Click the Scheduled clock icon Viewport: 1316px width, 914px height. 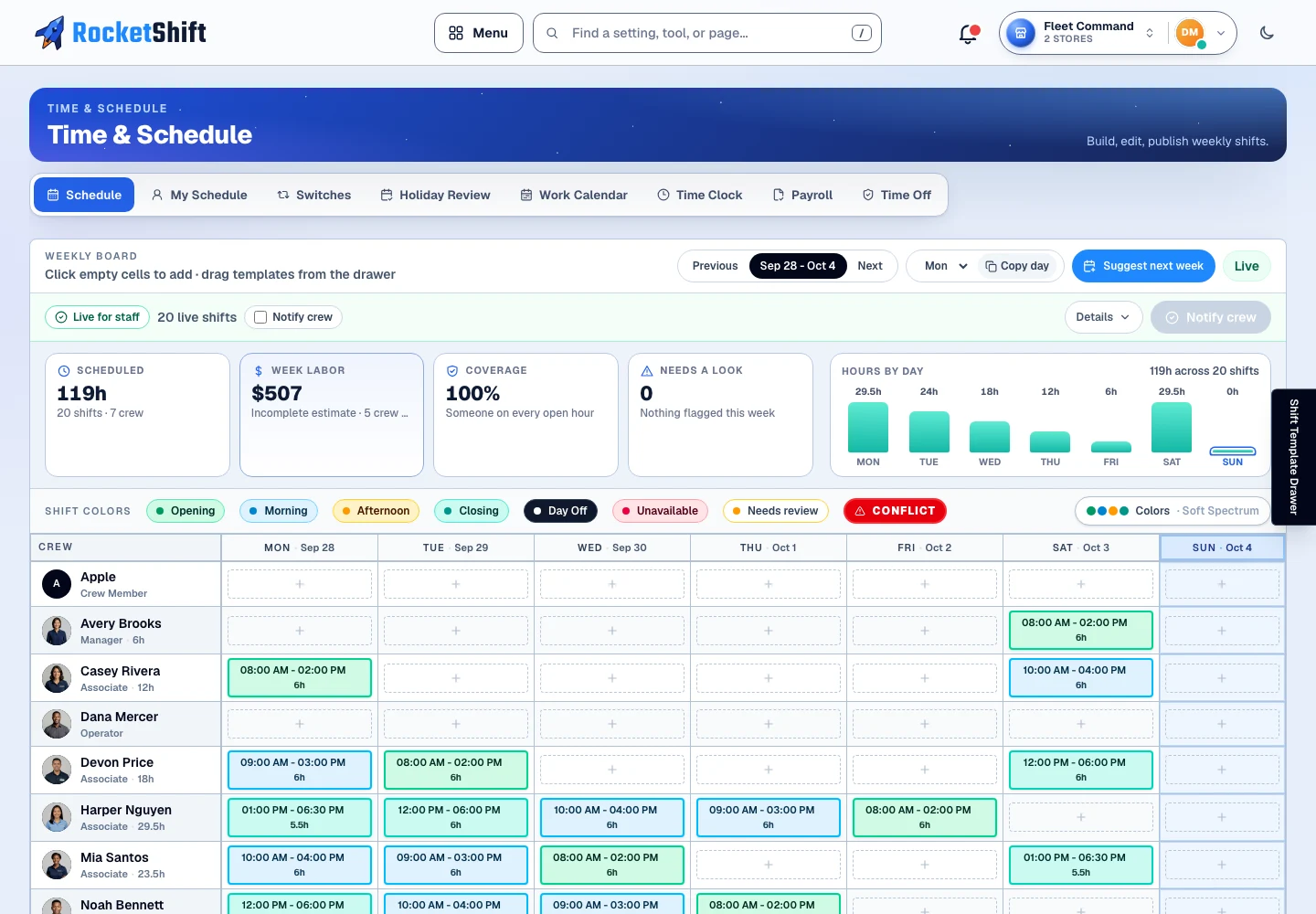pos(64,371)
